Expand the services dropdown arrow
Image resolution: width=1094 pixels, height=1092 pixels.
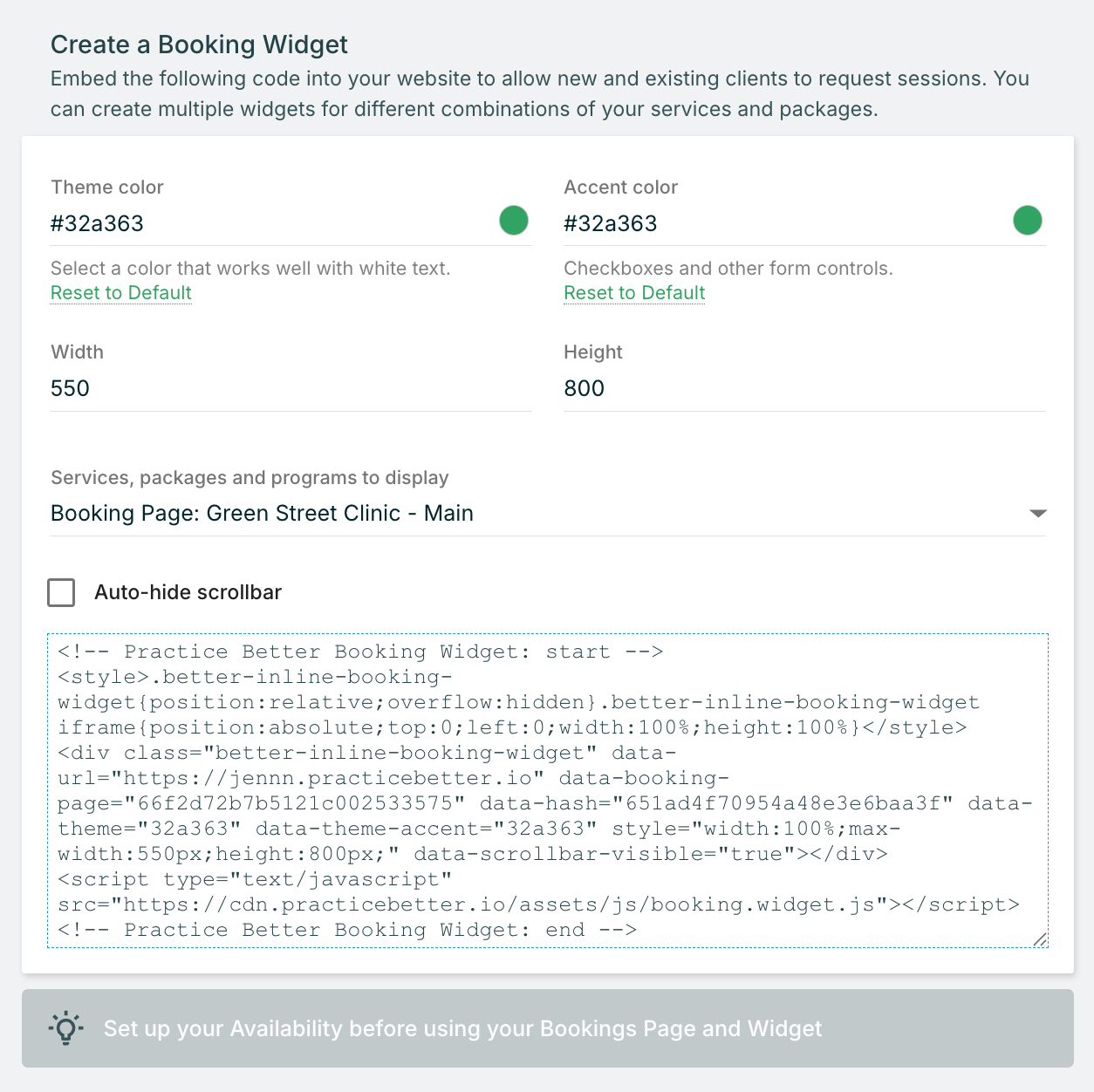[1037, 514]
